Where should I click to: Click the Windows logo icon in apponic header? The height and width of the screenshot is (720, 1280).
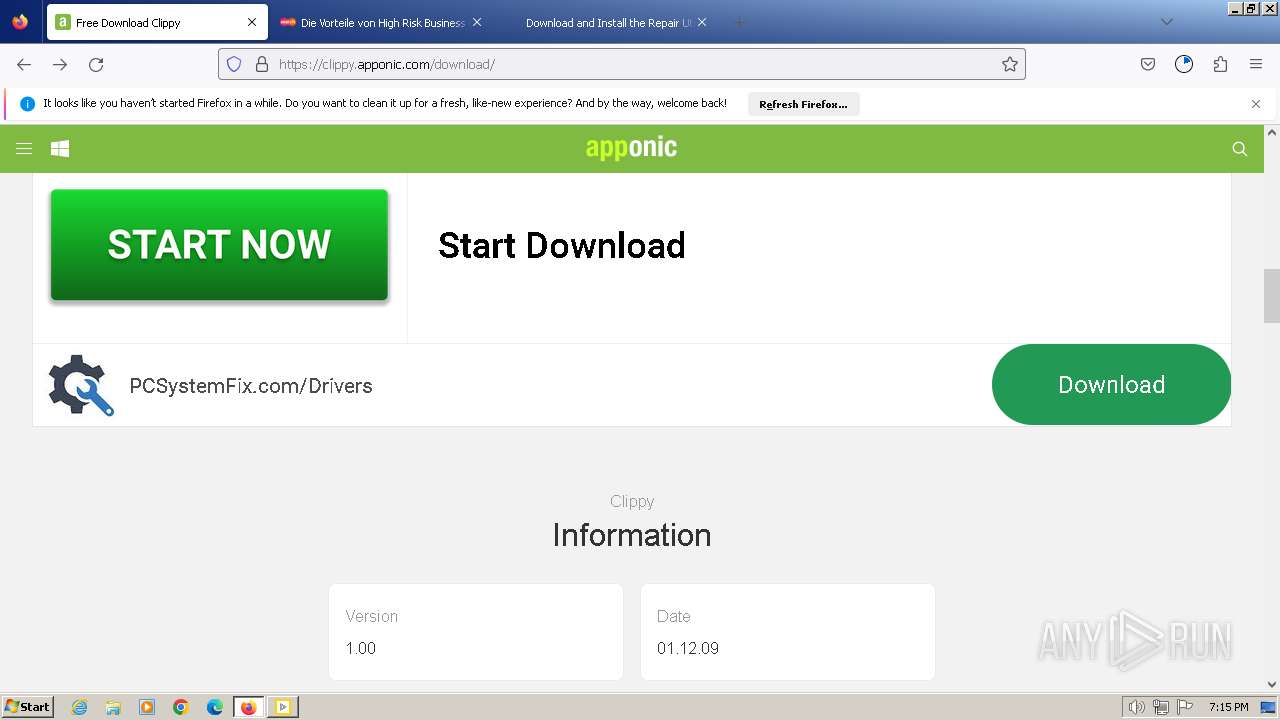pos(60,149)
